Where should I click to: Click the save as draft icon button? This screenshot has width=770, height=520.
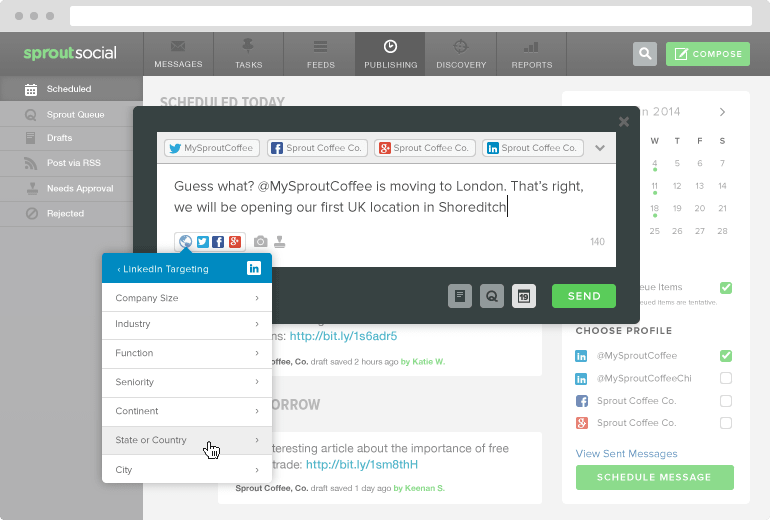pos(460,296)
